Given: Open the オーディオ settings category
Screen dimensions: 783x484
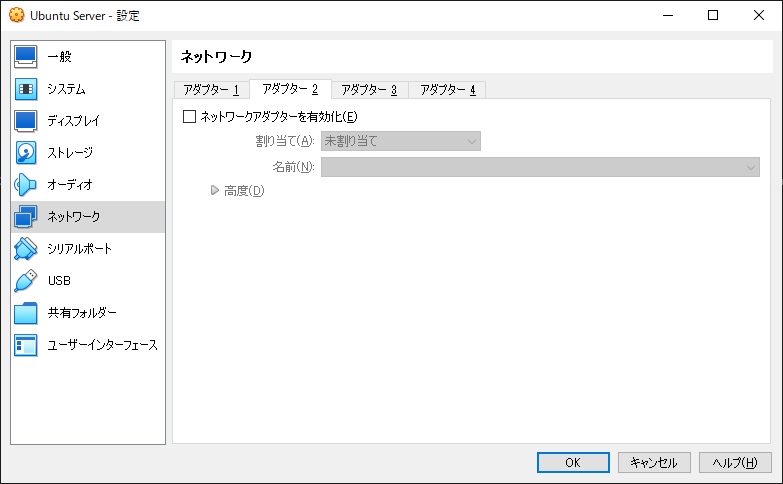Looking at the screenshot, I should pyautogui.click(x=88, y=185).
